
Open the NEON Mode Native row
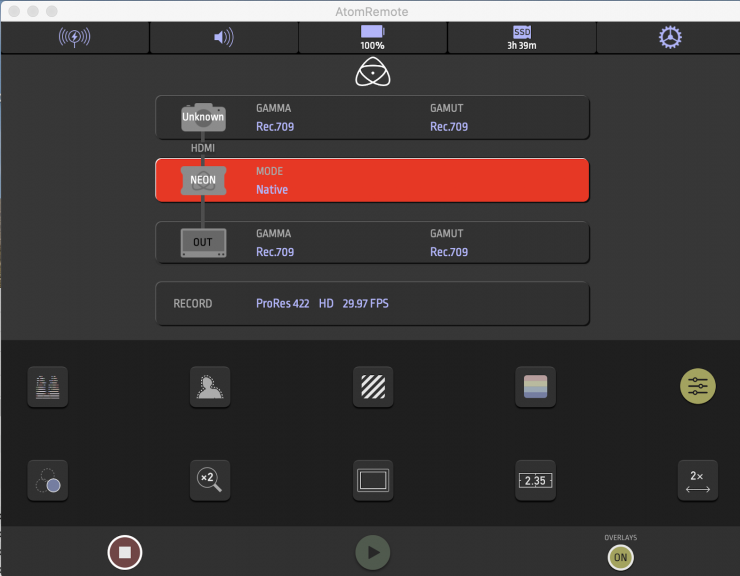click(x=372, y=180)
